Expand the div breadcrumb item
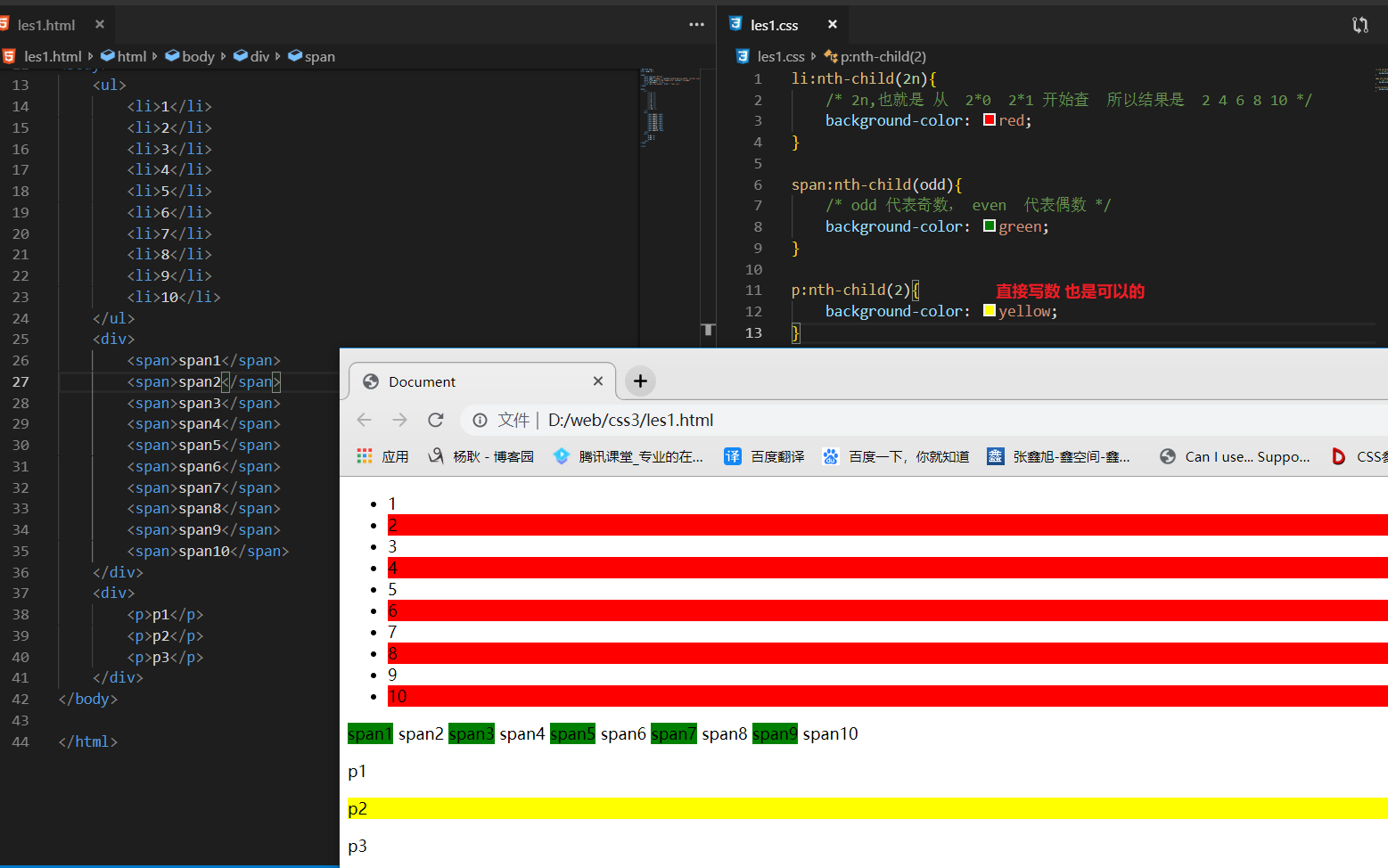The image size is (1388, 868). 259,56
